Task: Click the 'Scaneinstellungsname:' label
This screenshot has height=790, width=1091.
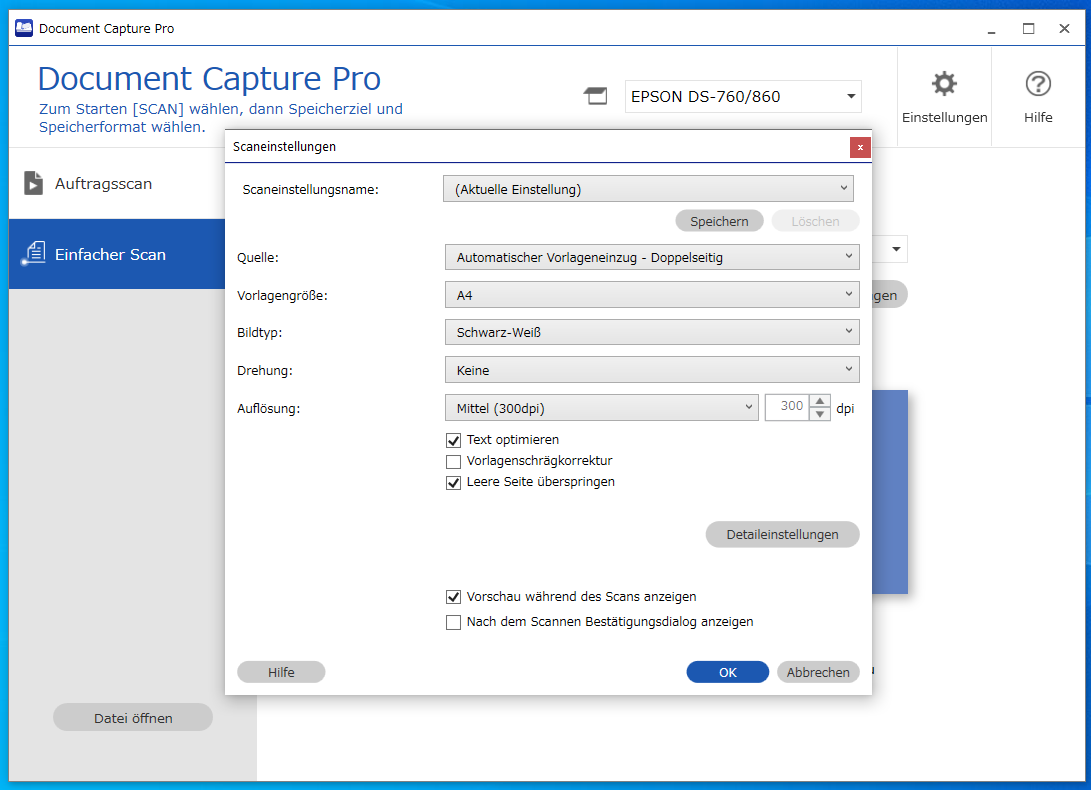Action: coord(310,189)
